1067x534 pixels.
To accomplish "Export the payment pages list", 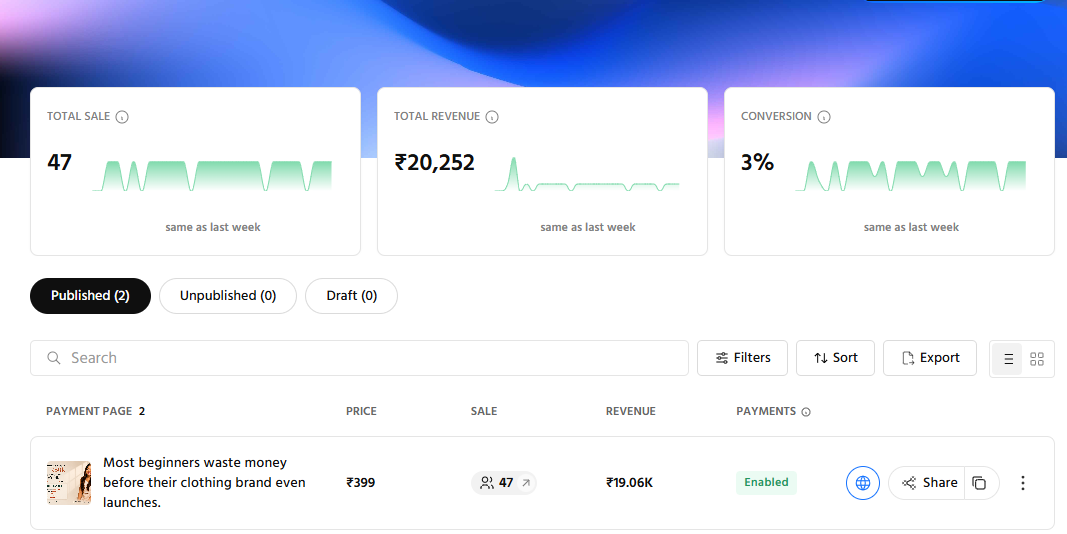I will (930, 358).
